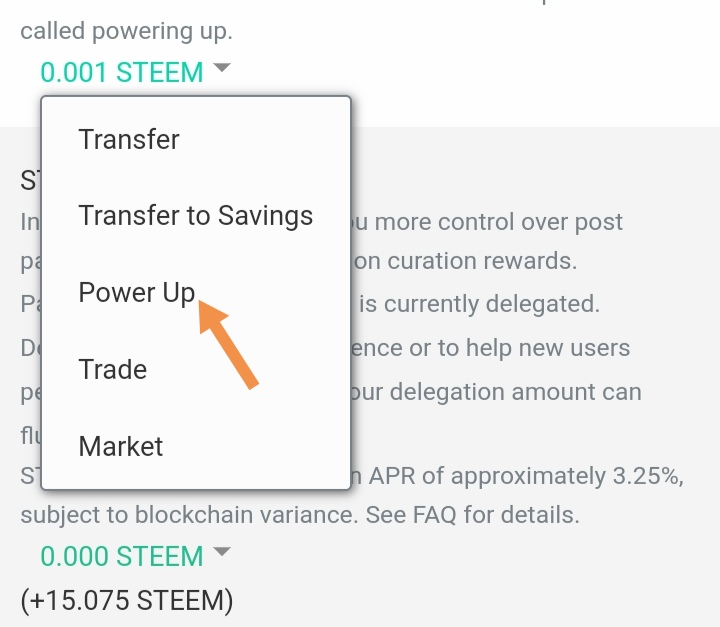The image size is (720, 627).
Task: Click the 'is currently delegated.' text
Action: point(479,304)
